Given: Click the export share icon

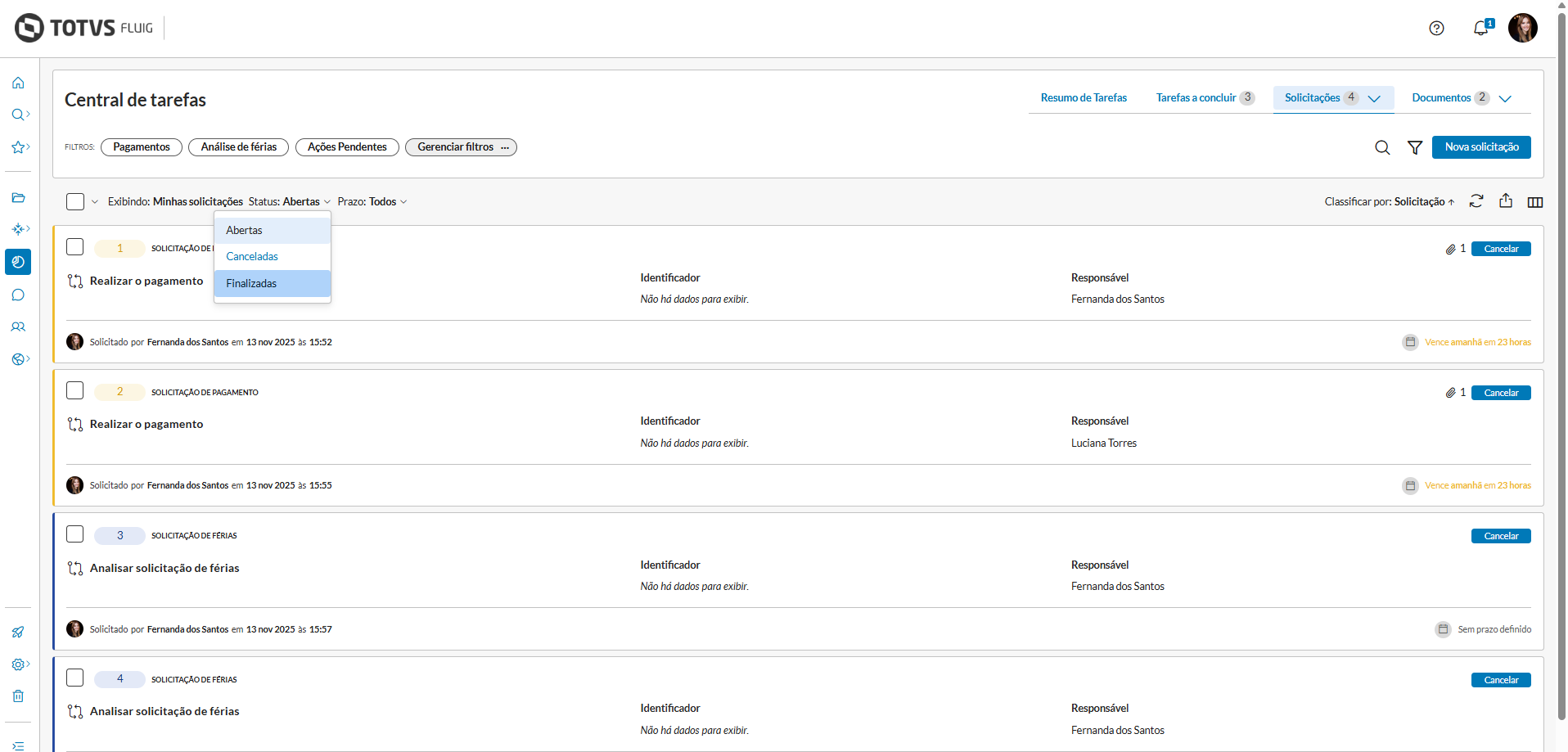Looking at the screenshot, I should (1506, 201).
